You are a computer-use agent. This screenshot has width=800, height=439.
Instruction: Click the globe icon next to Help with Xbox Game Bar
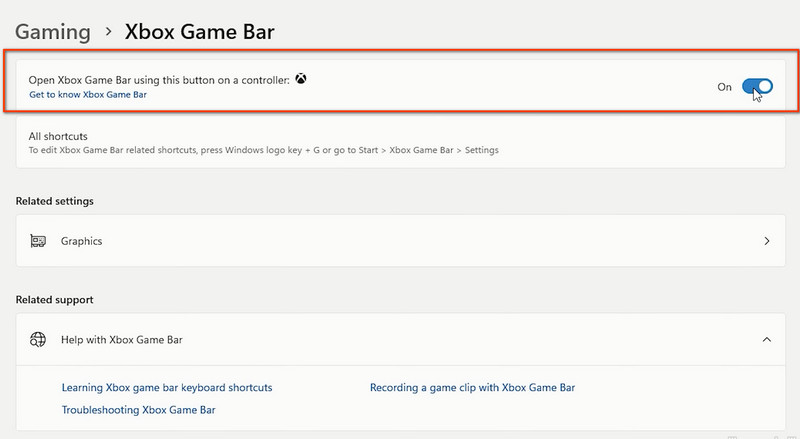click(38, 339)
